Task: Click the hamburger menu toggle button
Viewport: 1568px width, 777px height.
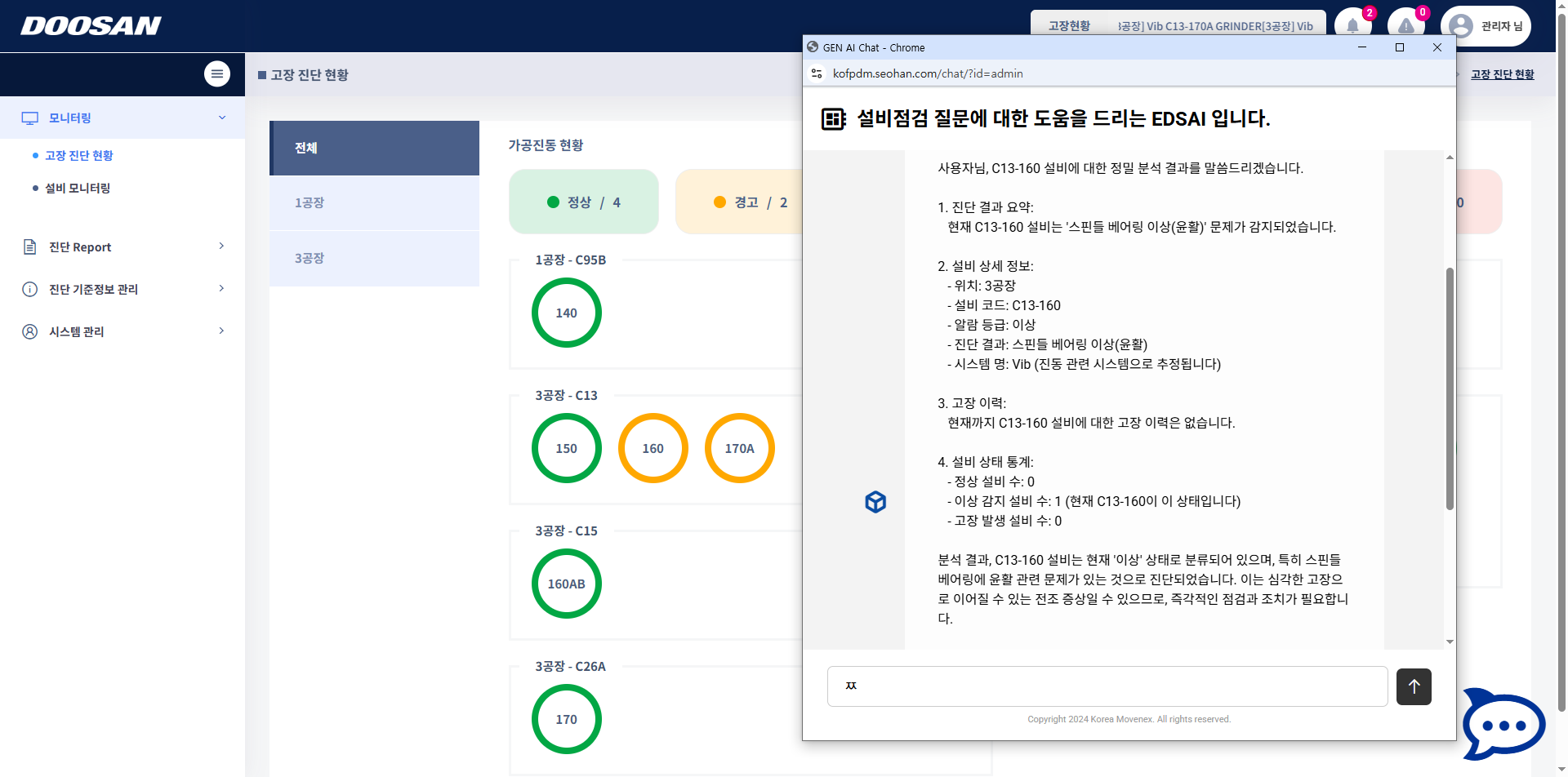Action: tap(216, 73)
